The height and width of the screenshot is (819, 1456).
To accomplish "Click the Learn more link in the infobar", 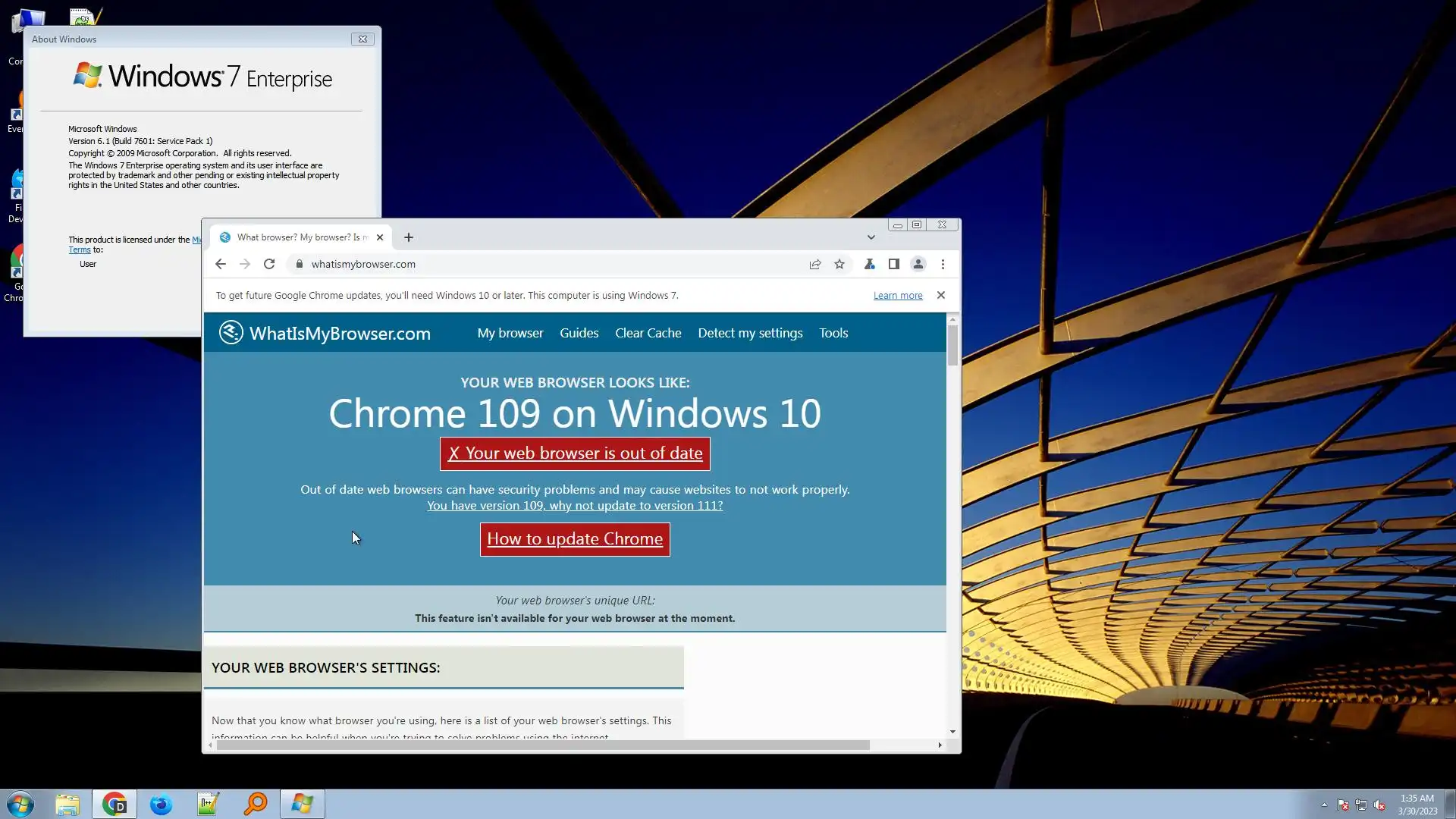I will click(898, 296).
